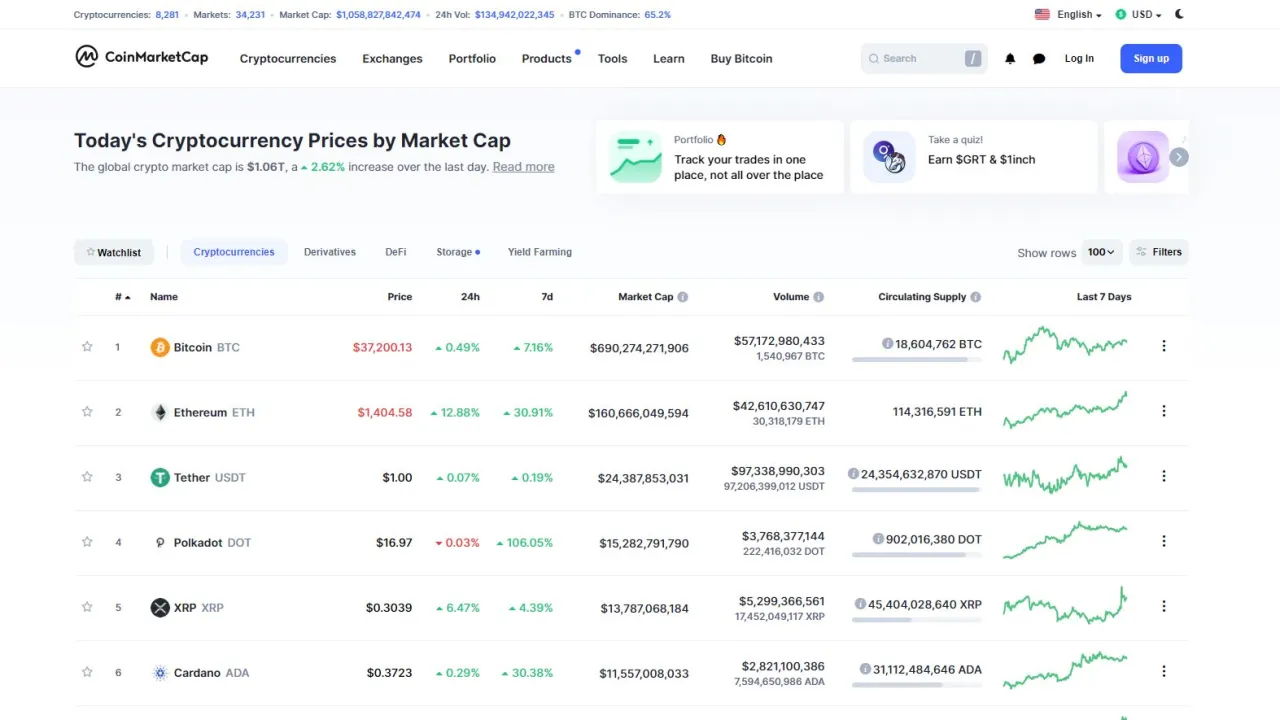Toggle dark mode with the moon icon
Image resolution: width=1280 pixels, height=720 pixels.
(x=1178, y=14)
